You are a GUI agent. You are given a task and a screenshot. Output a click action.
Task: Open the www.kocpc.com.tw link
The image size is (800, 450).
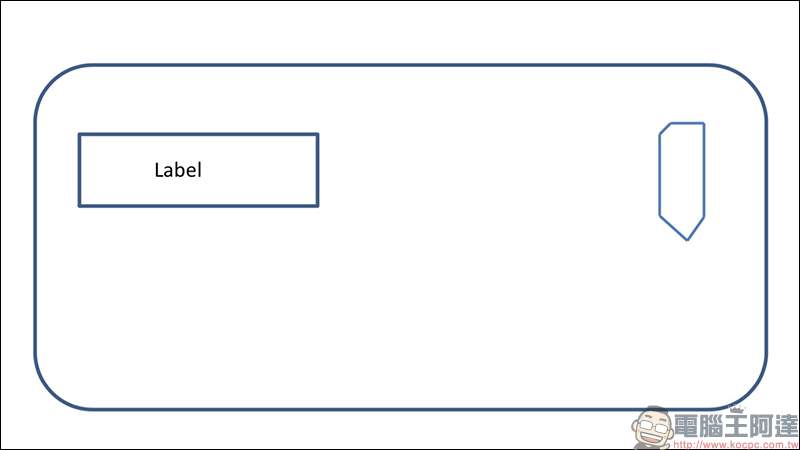tap(735, 445)
